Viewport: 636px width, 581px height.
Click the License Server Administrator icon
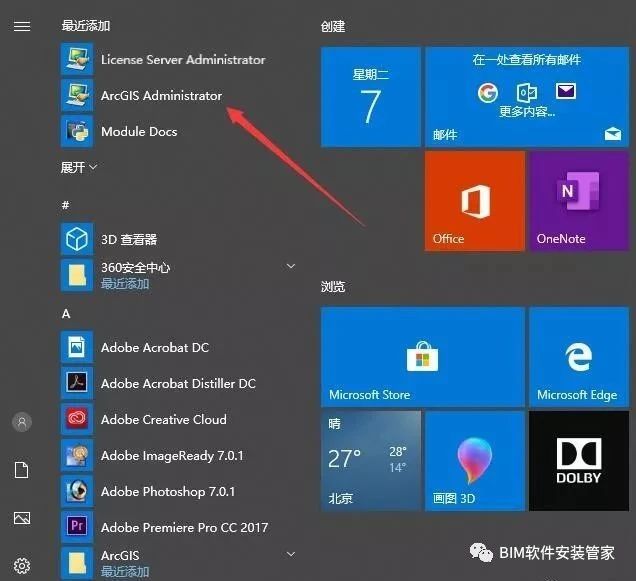click(x=77, y=59)
